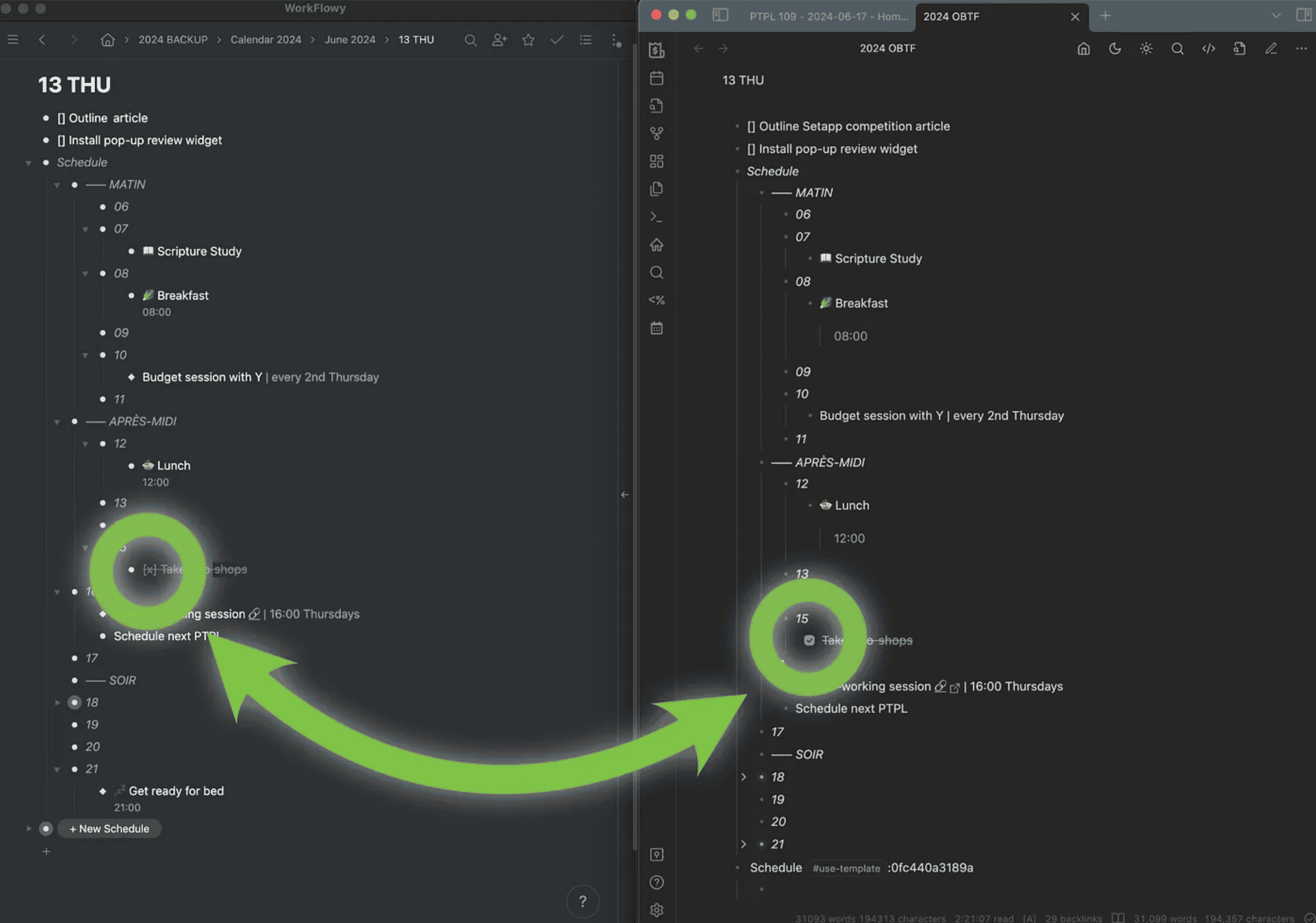Viewport: 1316px width, 923px height.
Task: Expand the 18 item in right window
Action: tap(743, 776)
